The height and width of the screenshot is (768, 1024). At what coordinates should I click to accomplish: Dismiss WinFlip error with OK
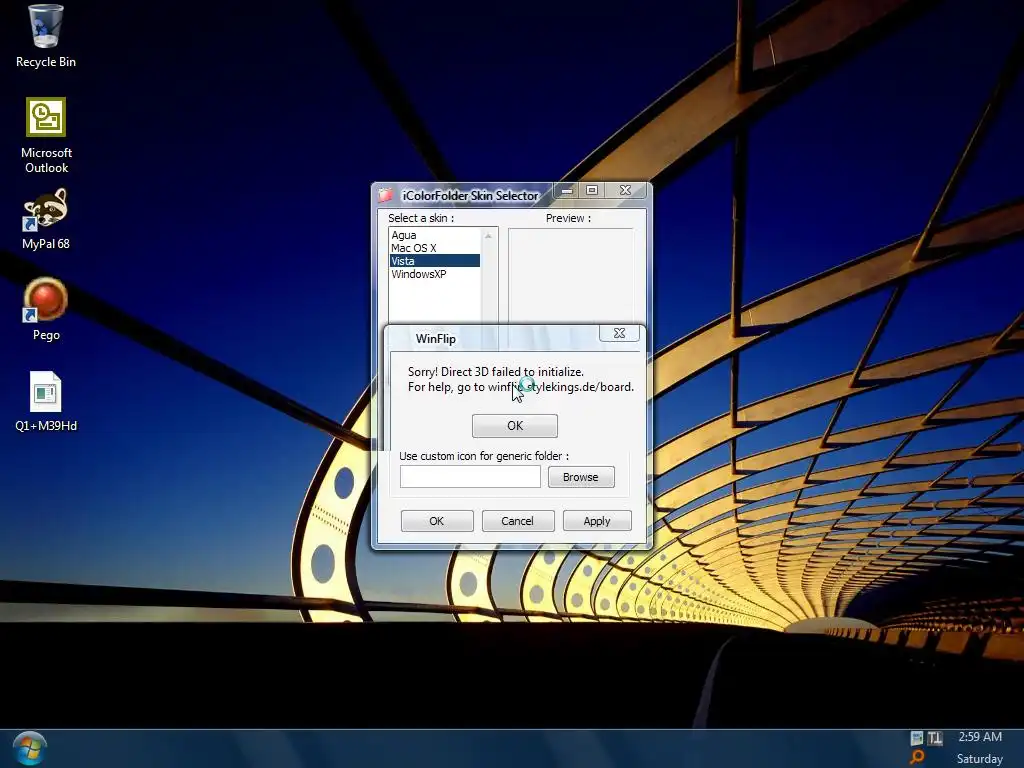pos(515,426)
